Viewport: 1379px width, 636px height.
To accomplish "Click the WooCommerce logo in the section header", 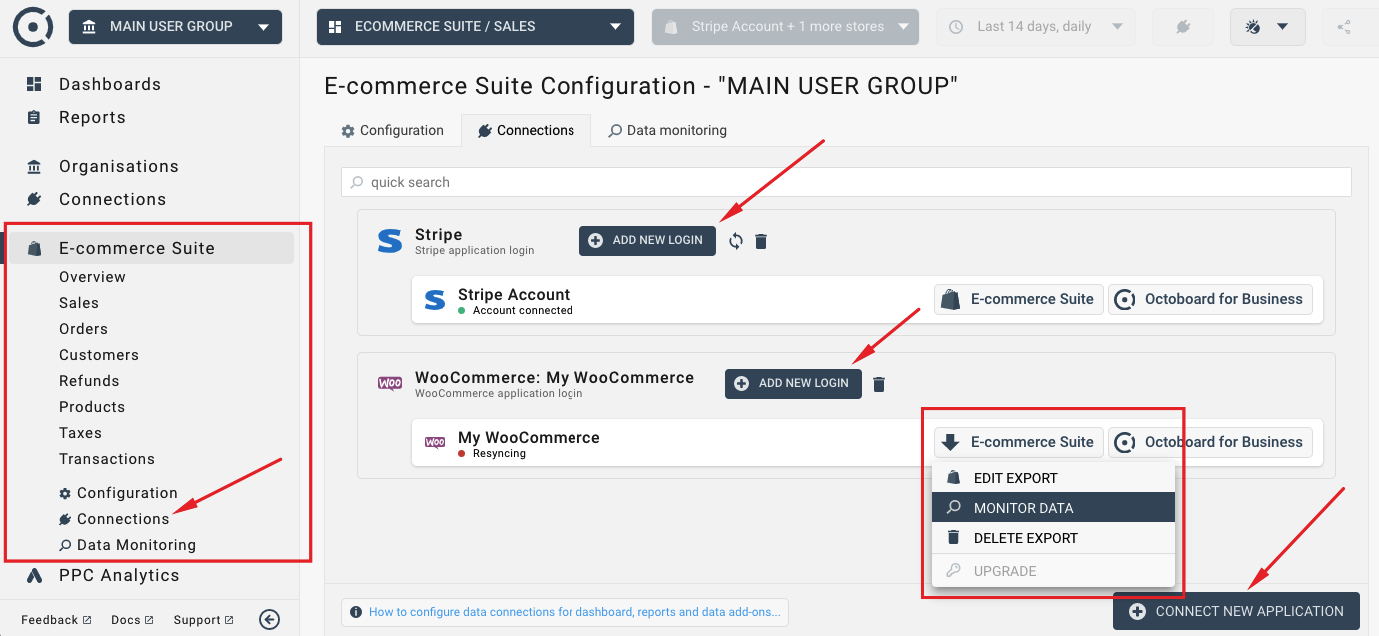I will [x=389, y=383].
